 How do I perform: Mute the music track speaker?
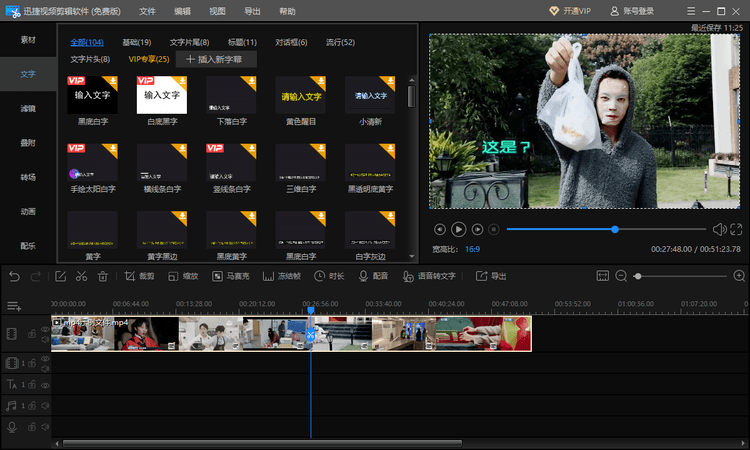tap(45, 406)
